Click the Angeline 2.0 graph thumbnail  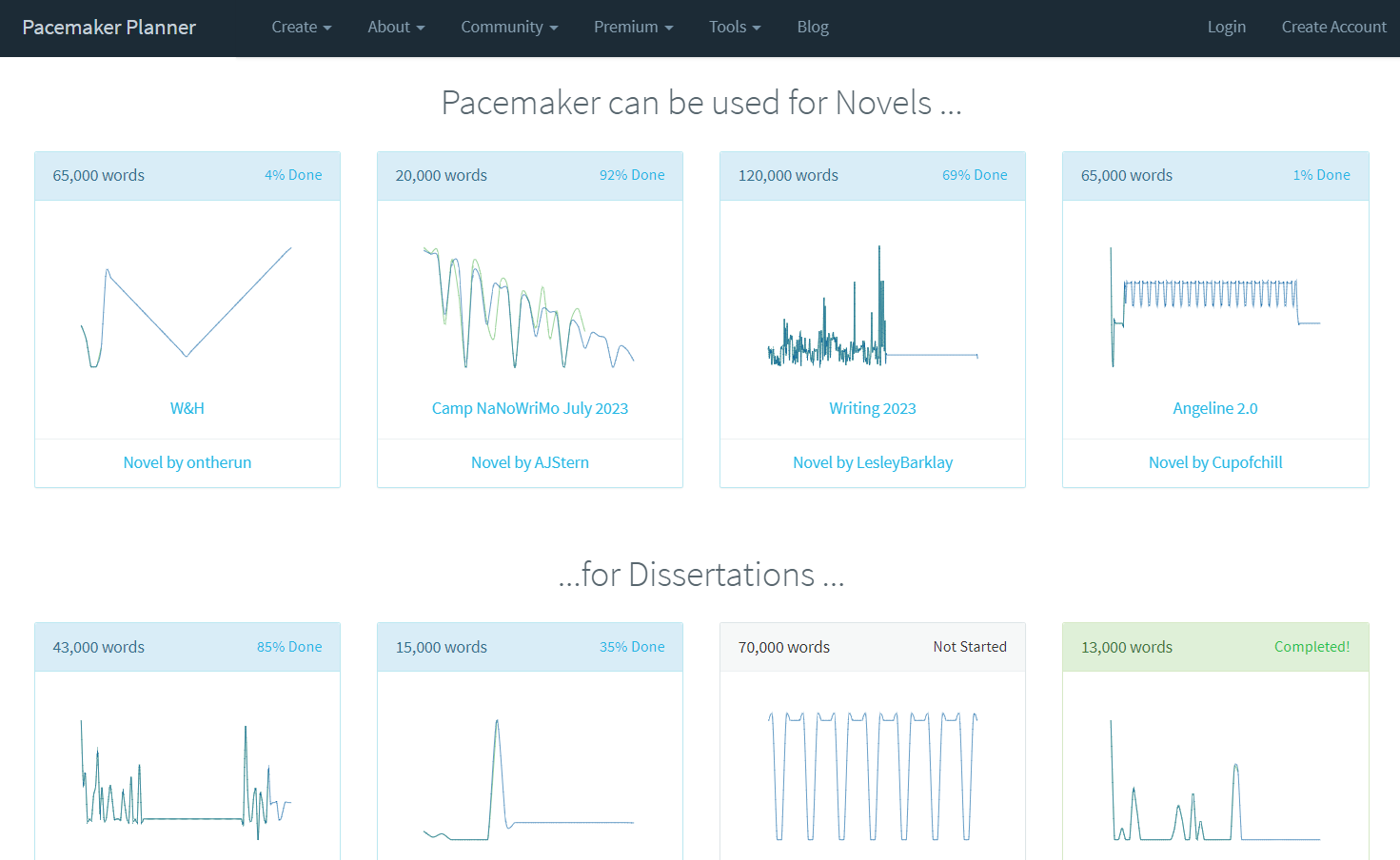(1215, 307)
